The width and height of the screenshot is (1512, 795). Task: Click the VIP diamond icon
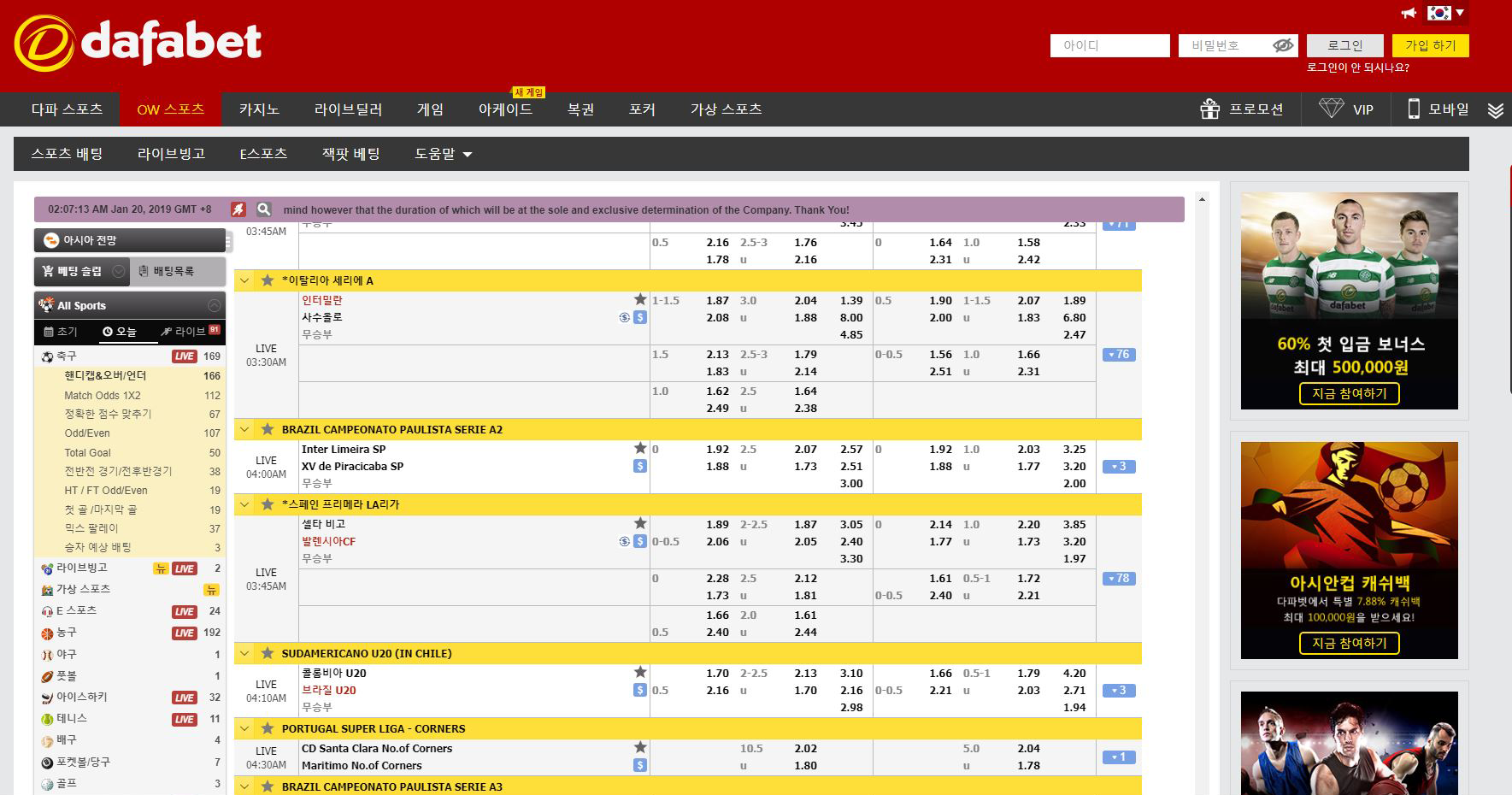pos(1331,109)
